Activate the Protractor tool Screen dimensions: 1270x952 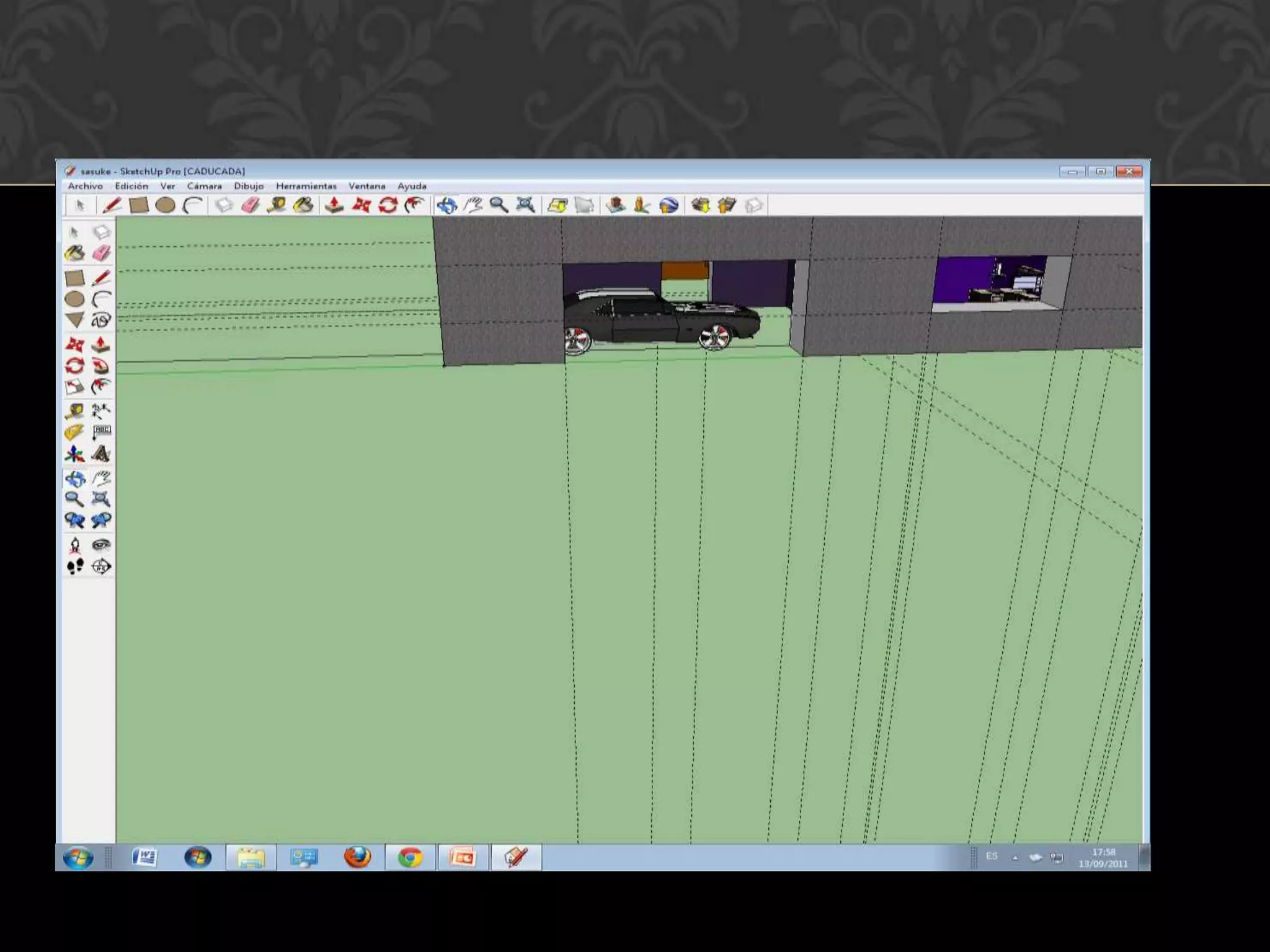[74, 432]
